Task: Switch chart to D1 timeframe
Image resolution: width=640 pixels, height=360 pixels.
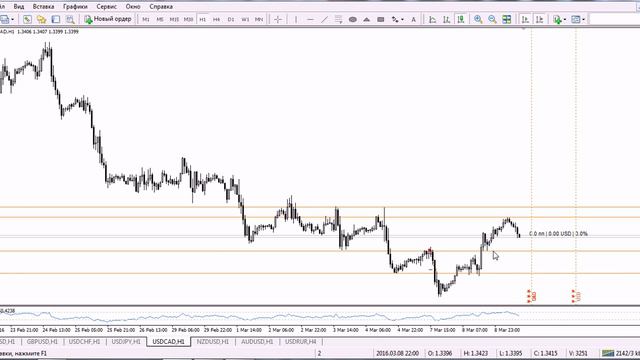Action: (231, 19)
